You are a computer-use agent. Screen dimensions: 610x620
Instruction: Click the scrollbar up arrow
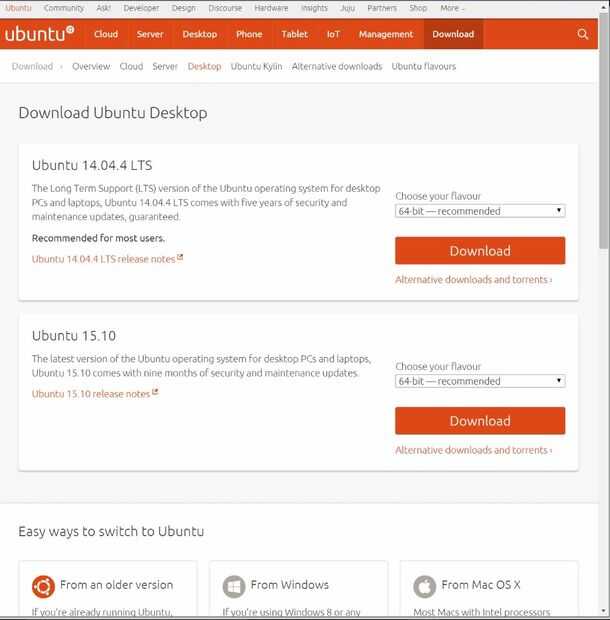(x=604, y=7)
